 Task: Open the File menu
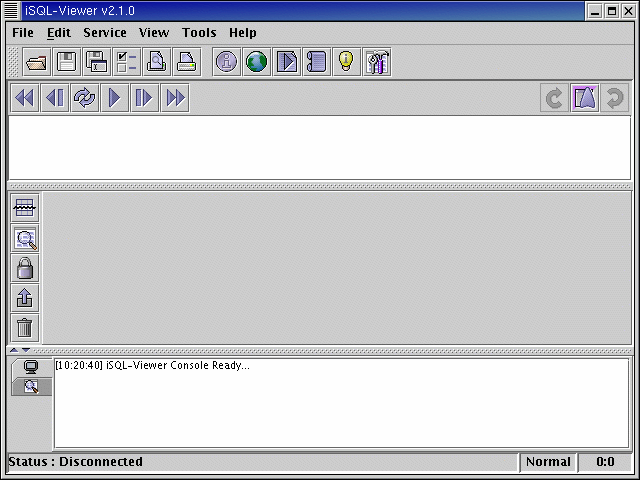tap(23, 33)
